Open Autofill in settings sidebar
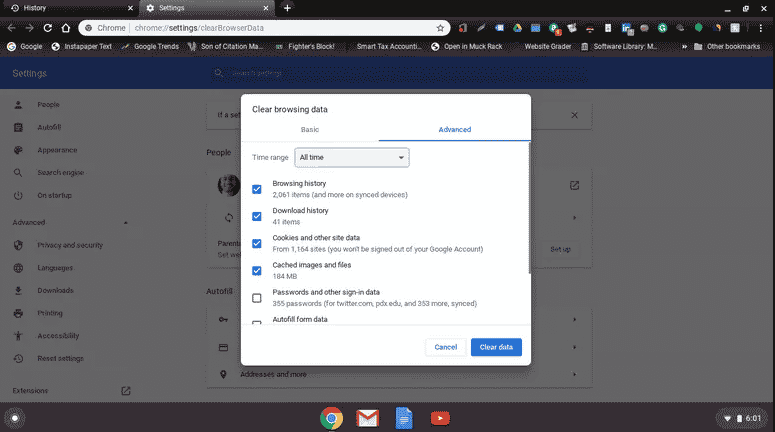This screenshot has height=432, width=775. [x=49, y=128]
